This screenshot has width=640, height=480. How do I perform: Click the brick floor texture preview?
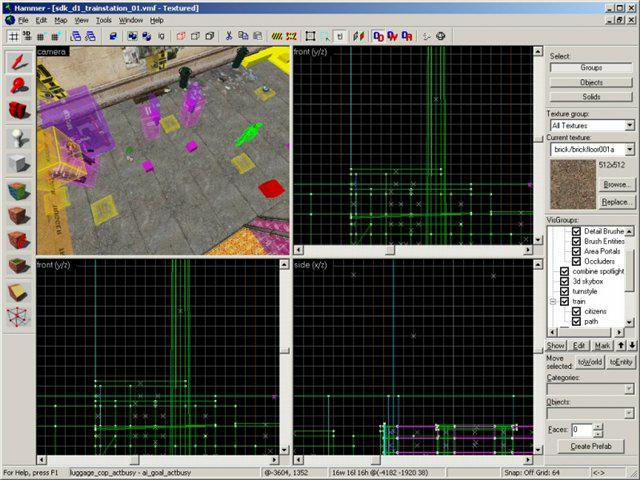572,184
